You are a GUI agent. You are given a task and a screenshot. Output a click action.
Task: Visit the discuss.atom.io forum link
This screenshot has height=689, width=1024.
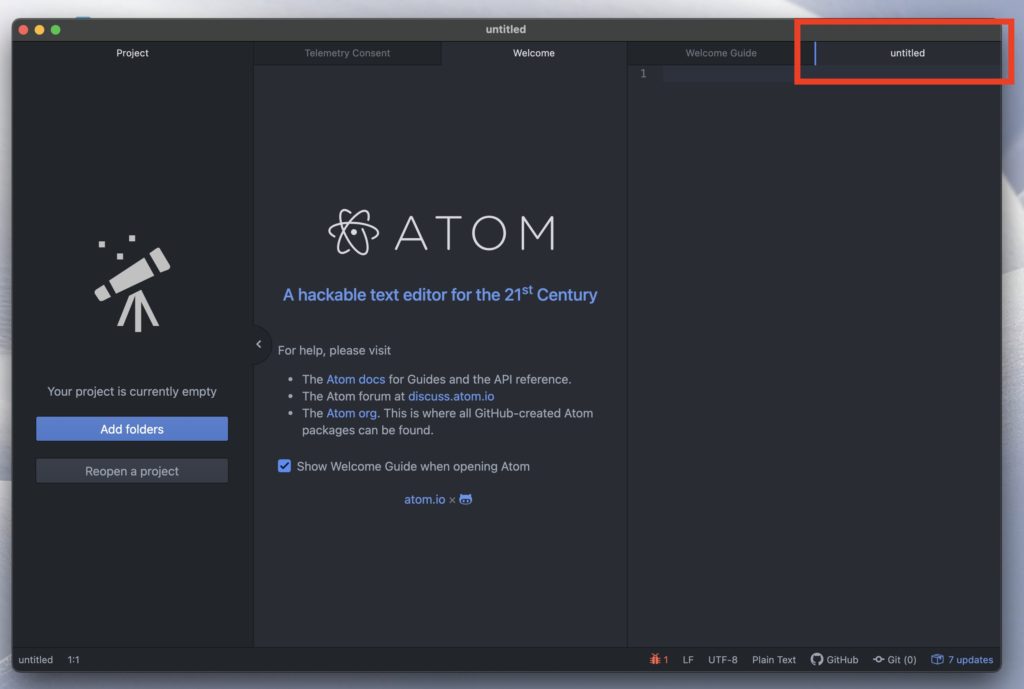[451, 396]
